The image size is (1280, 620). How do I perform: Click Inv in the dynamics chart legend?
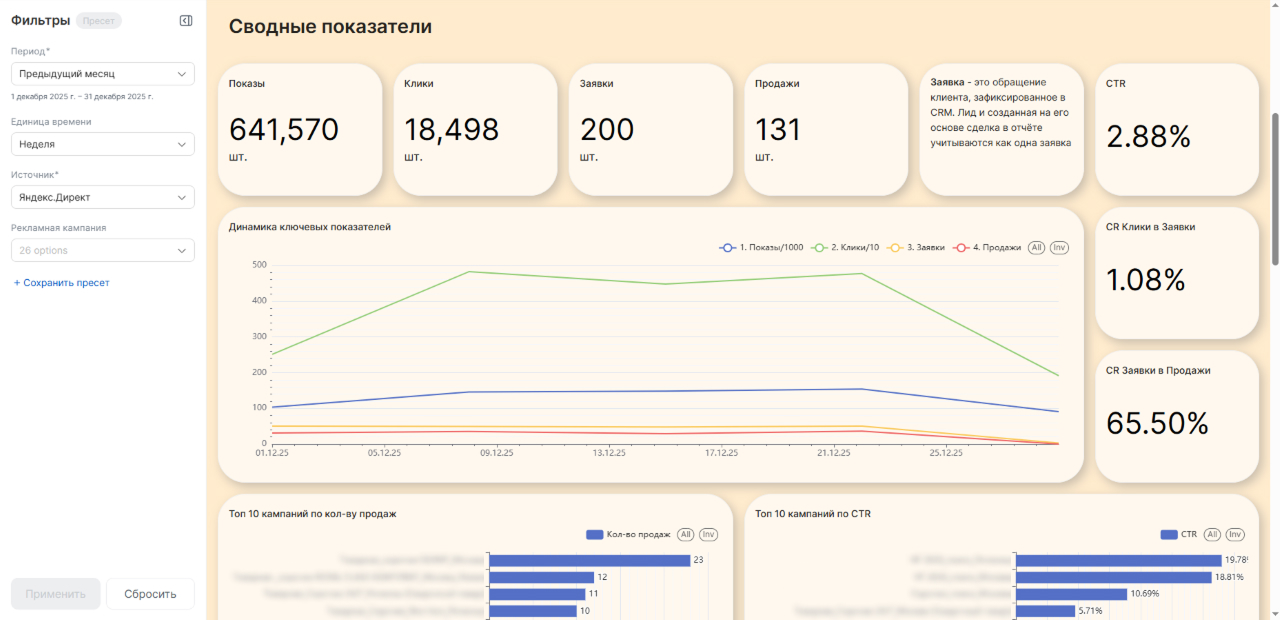[x=1060, y=247]
